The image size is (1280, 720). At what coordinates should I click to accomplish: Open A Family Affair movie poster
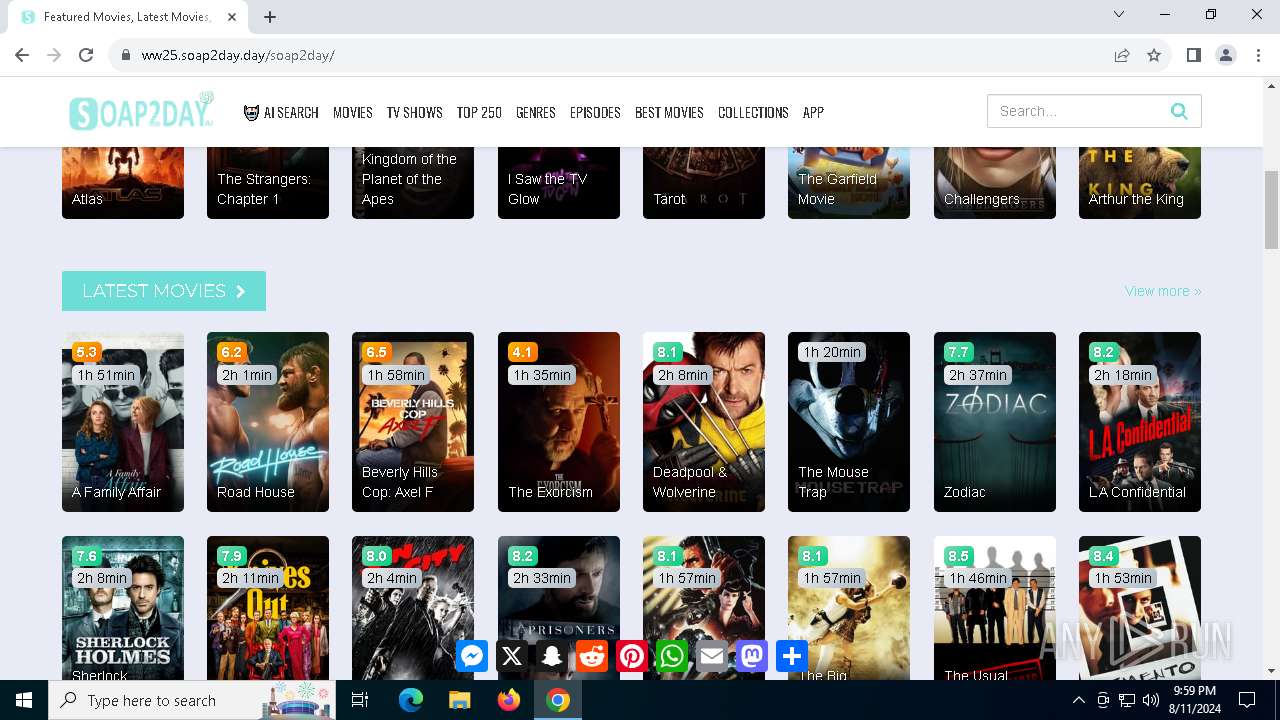[123, 422]
